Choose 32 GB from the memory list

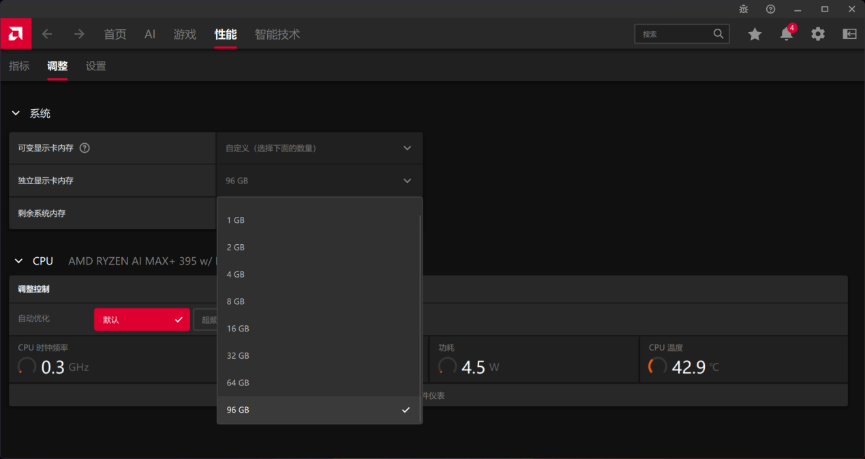pos(319,355)
